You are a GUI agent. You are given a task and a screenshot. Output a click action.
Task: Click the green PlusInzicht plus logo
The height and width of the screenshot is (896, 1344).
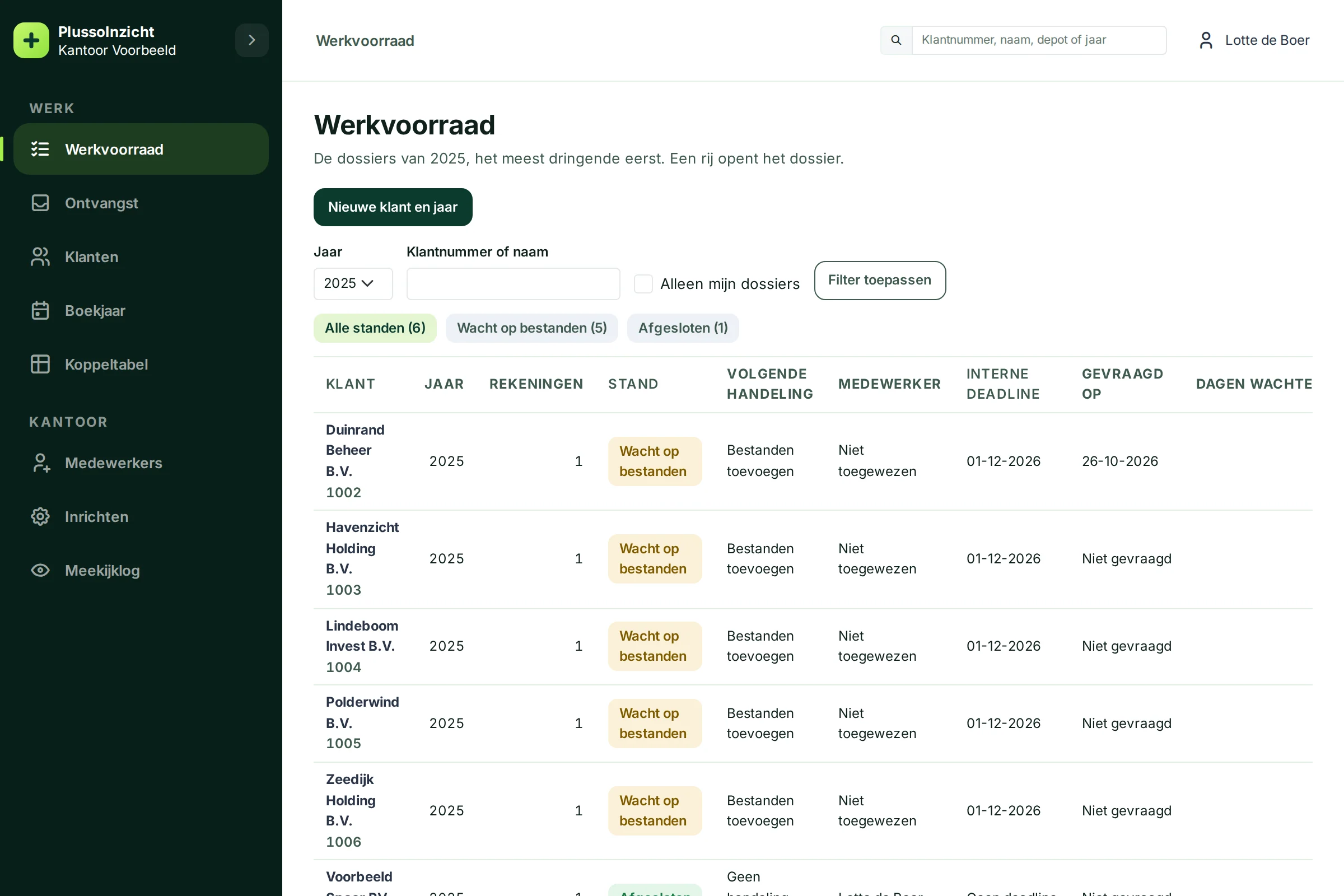click(x=31, y=40)
